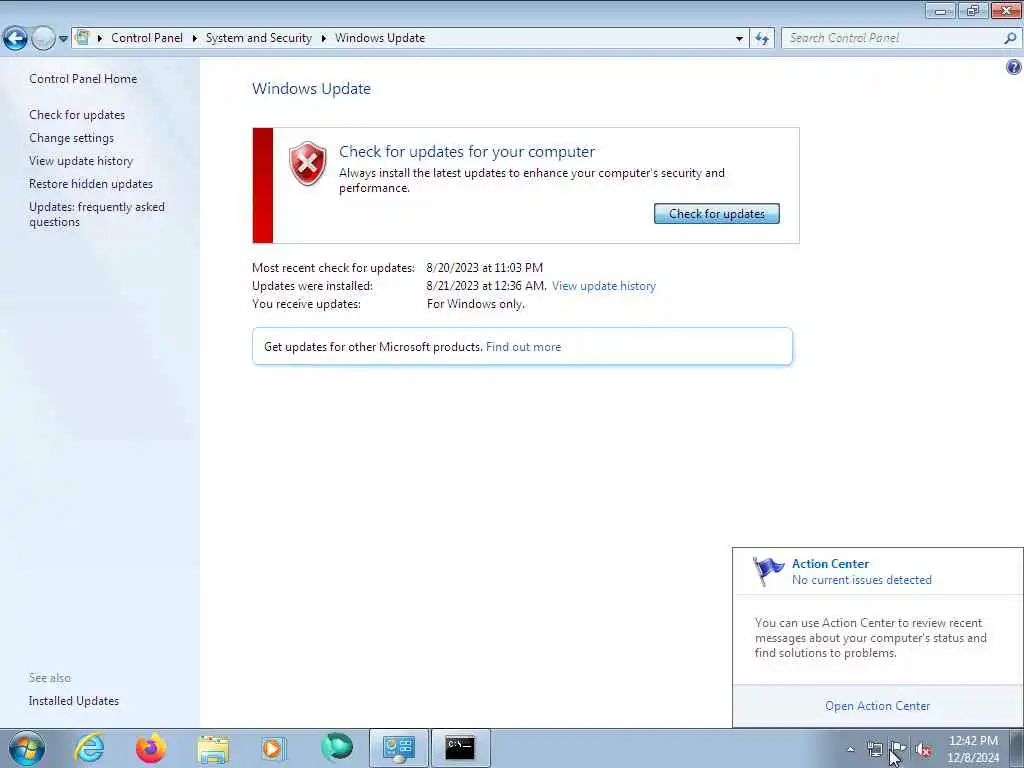Select Control Panel in the breadcrumb
The image size is (1024, 768).
(x=147, y=38)
